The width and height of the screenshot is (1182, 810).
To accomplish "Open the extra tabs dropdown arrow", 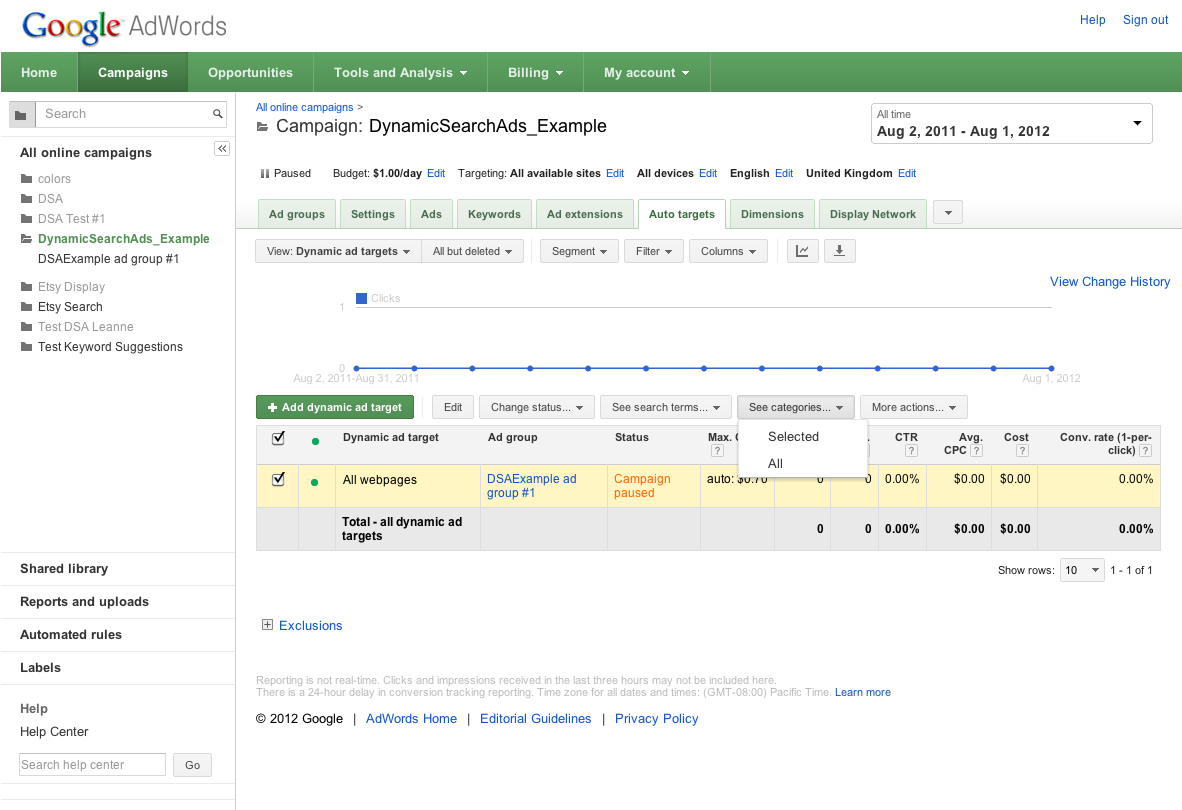I will click(x=948, y=212).
